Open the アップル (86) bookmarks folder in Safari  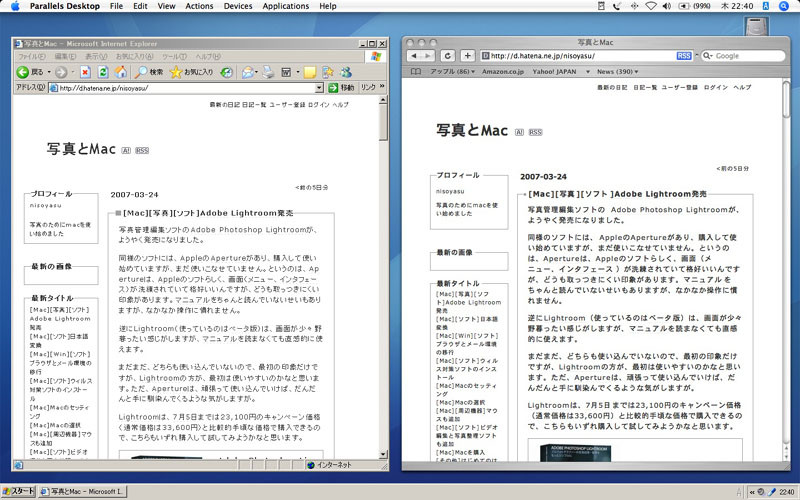tap(452, 71)
